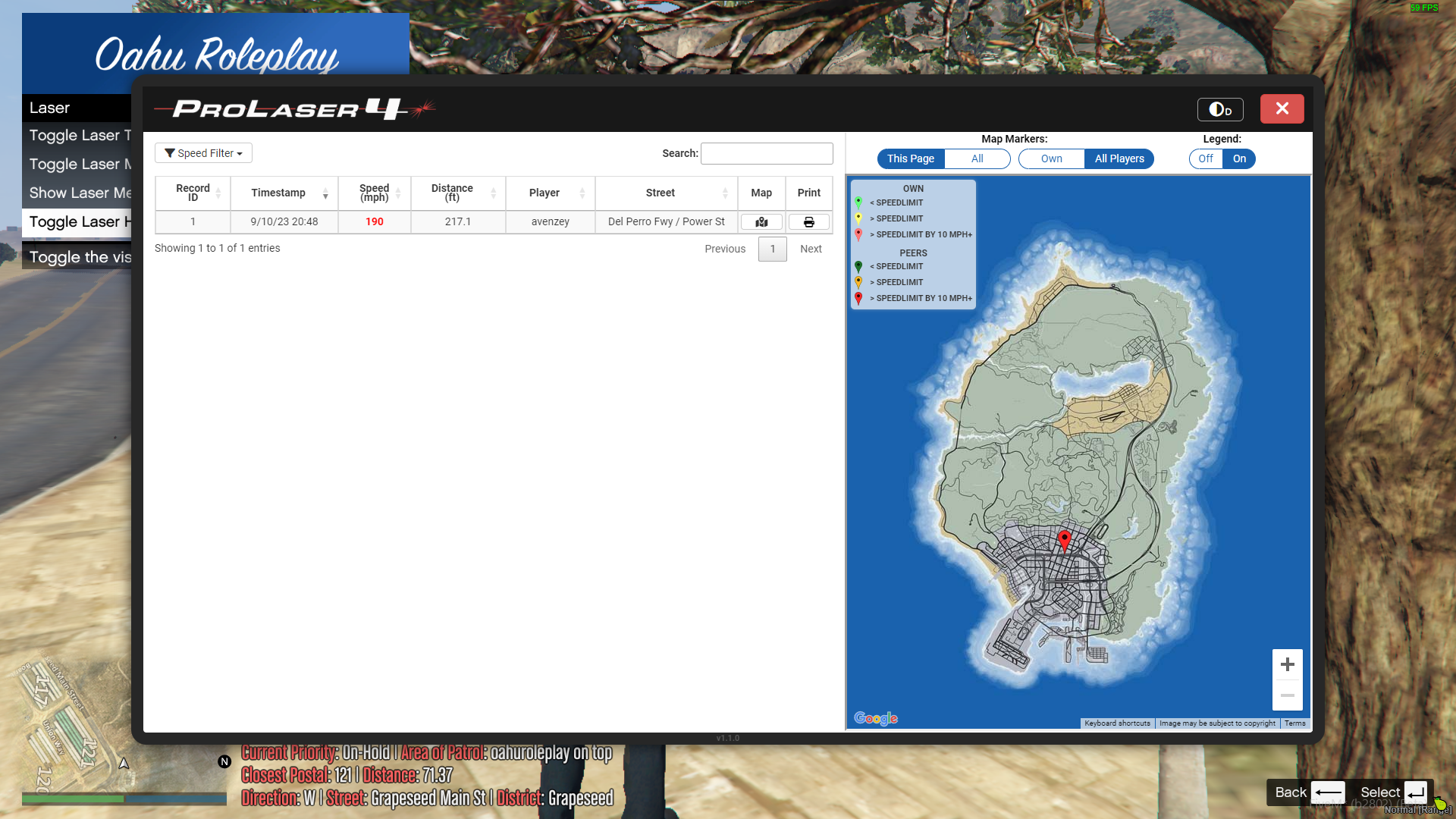Show only Own player markers

point(1052,158)
